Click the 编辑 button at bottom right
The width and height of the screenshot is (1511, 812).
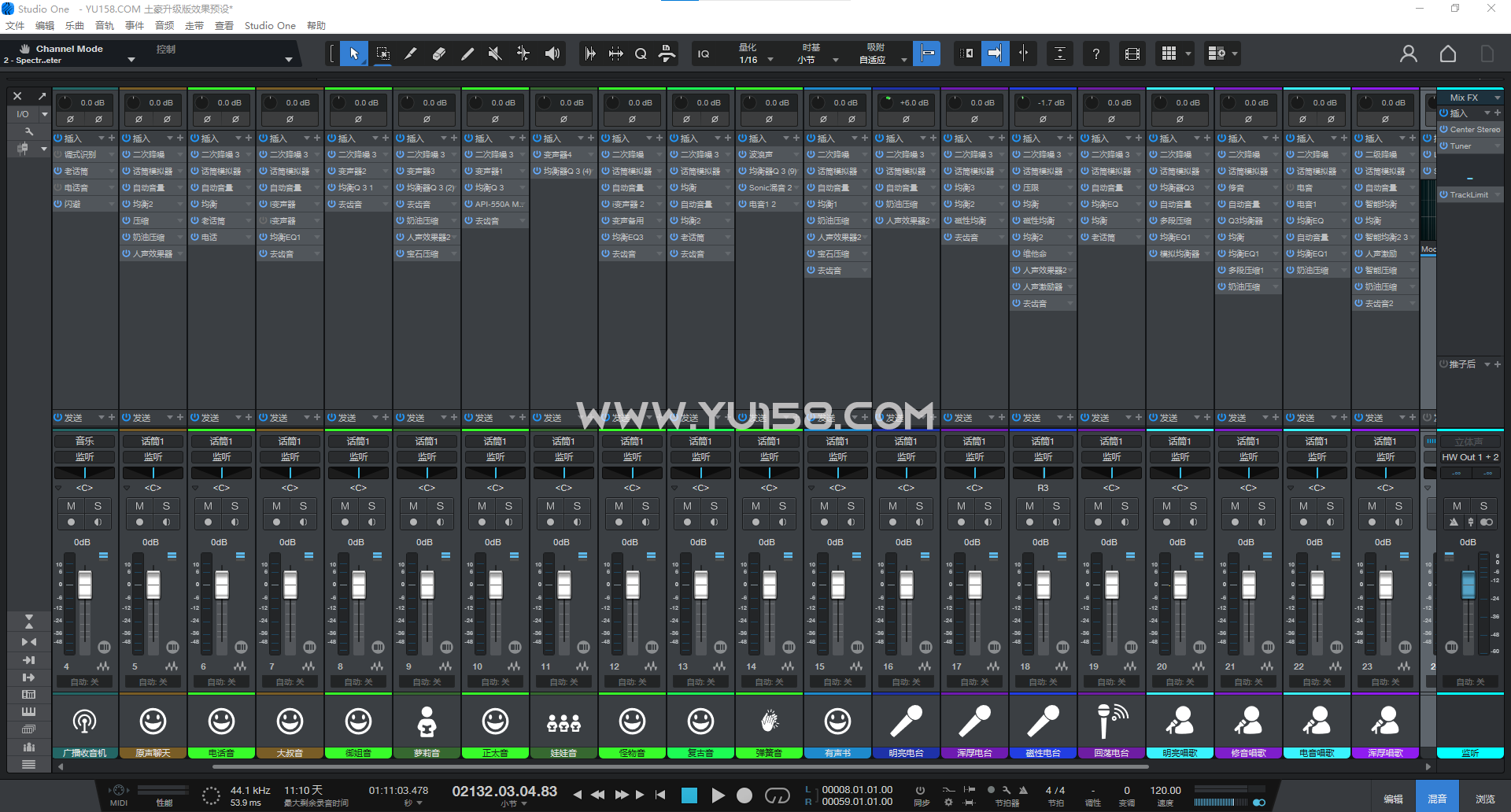1393,799
